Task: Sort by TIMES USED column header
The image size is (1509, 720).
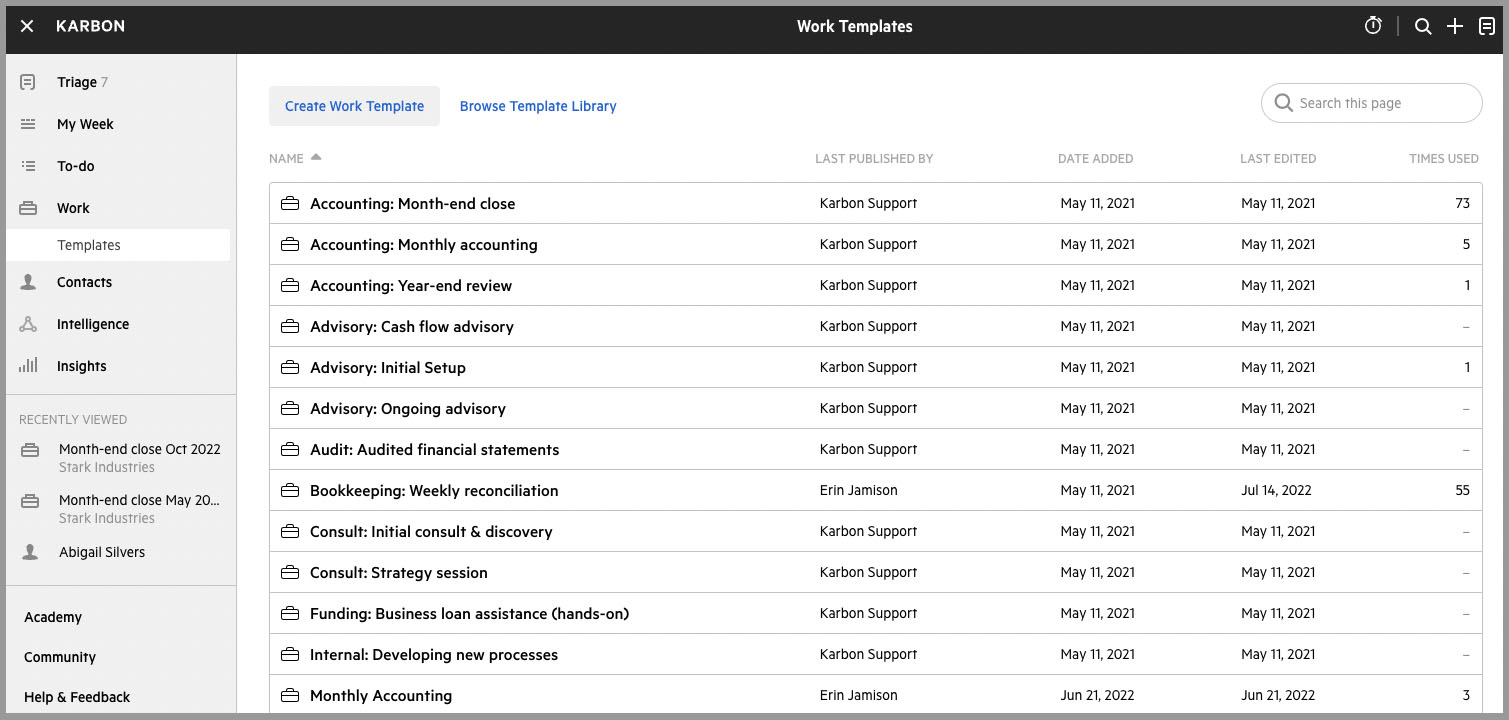Action: [x=1443, y=158]
